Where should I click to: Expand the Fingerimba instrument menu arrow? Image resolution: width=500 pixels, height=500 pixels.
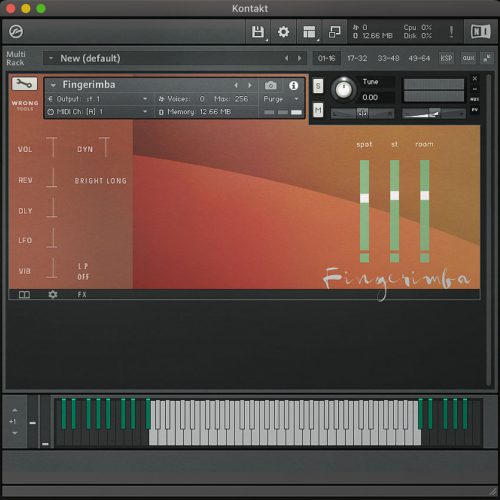point(53,85)
